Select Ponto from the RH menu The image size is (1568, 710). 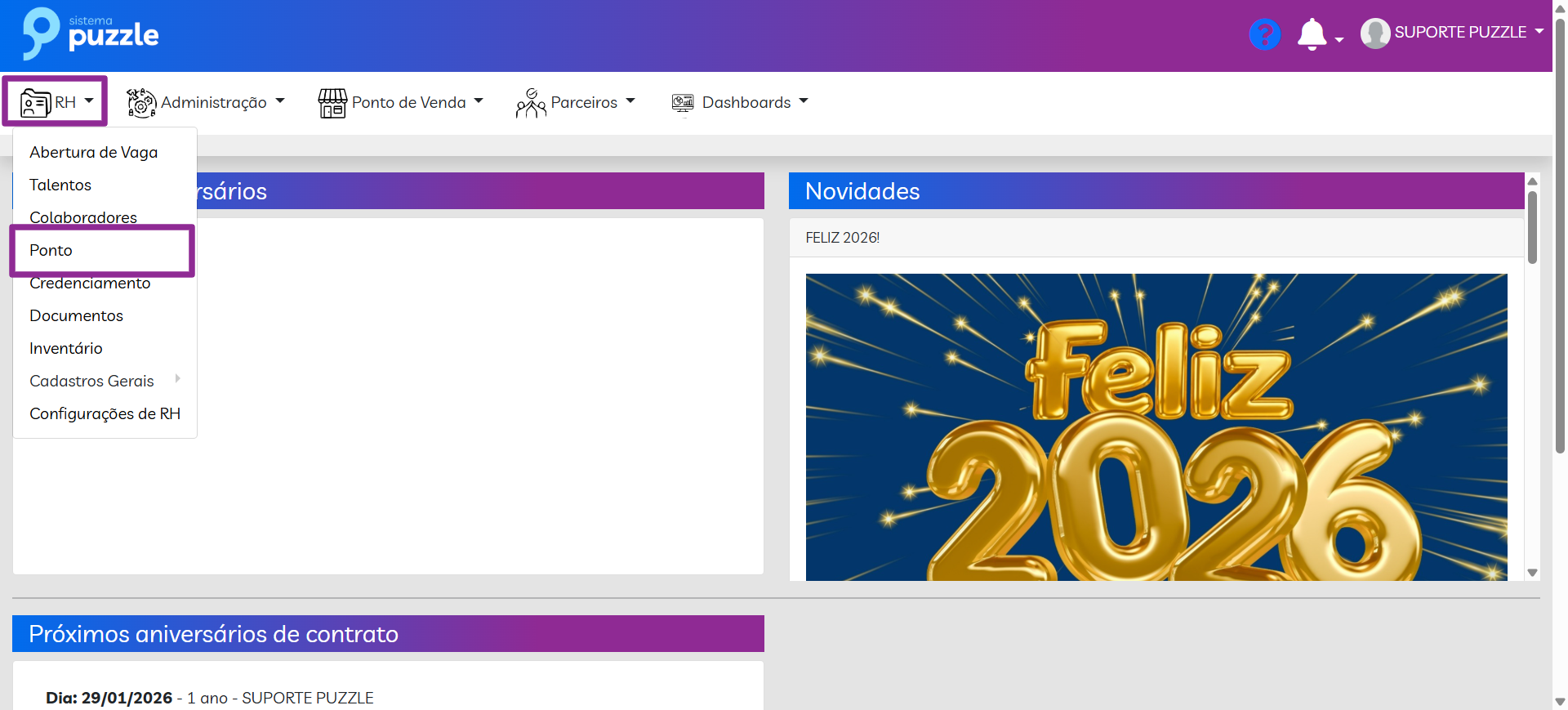(x=51, y=251)
